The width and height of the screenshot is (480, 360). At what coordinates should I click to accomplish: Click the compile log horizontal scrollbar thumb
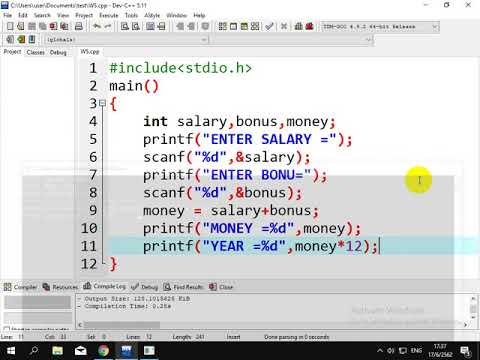pyautogui.click(x=122, y=324)
